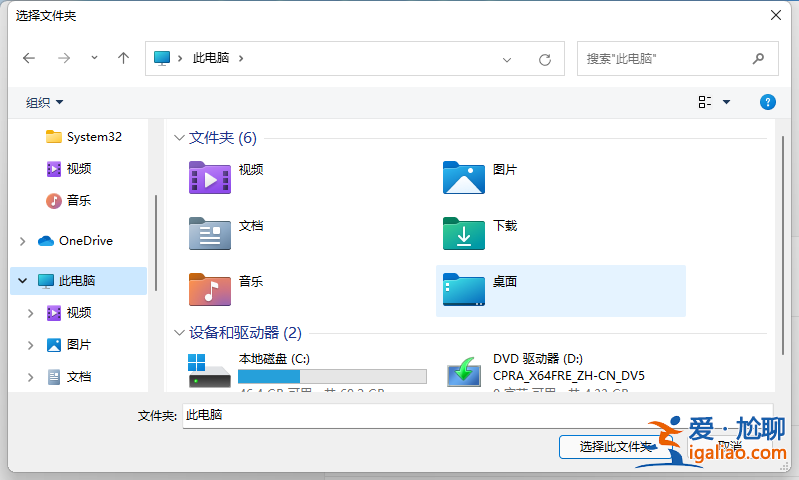
Task: Expand chevron after 此电脑 breadcrumb
Action: (241, 58)
